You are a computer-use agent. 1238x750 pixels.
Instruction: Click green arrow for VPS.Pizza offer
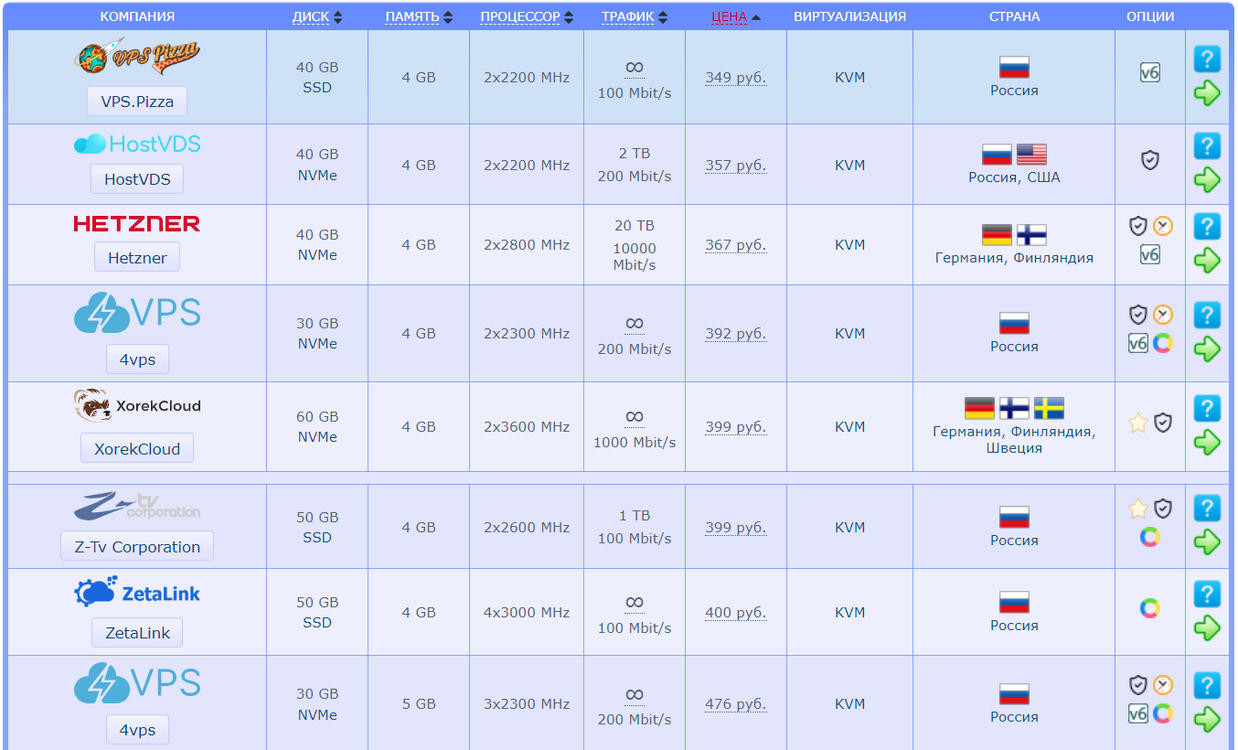pos(1207,93)
